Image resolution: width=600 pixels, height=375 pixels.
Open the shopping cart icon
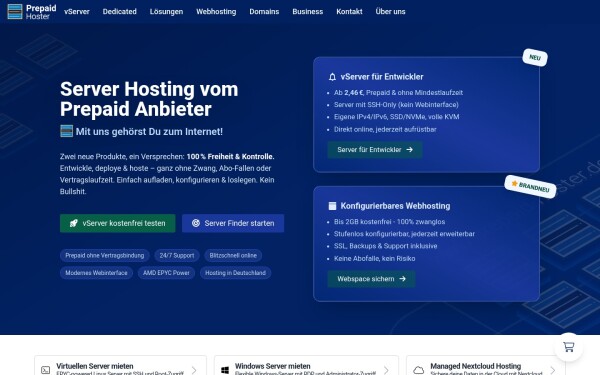[569, 347]
